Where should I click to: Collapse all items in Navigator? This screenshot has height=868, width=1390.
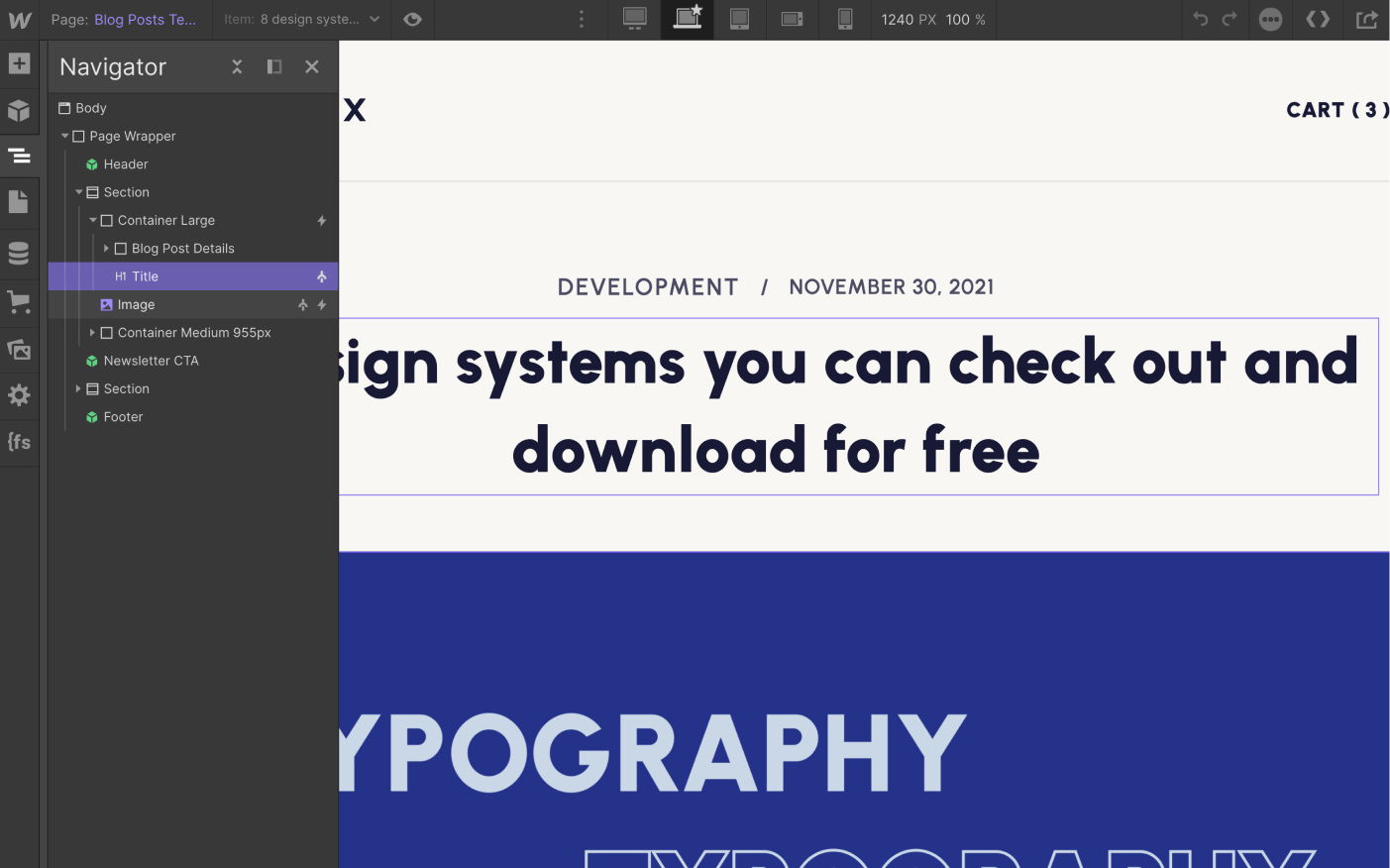[x=237, y=66]
